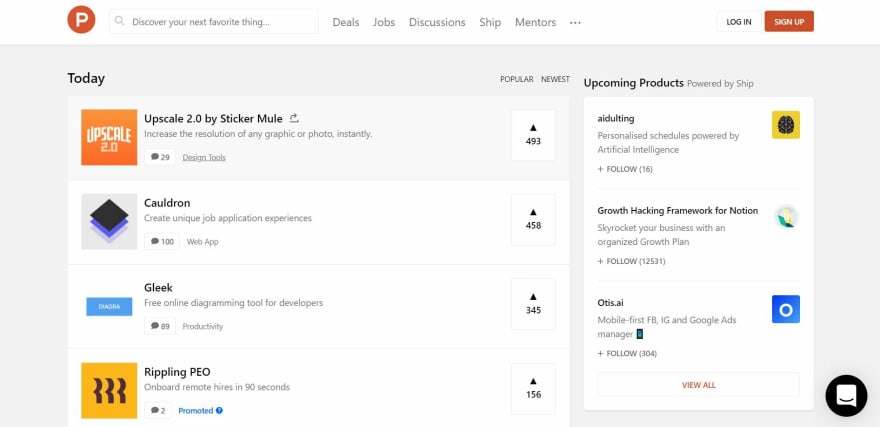Upvote Cauldron with 458 votes

coord(533,219)
